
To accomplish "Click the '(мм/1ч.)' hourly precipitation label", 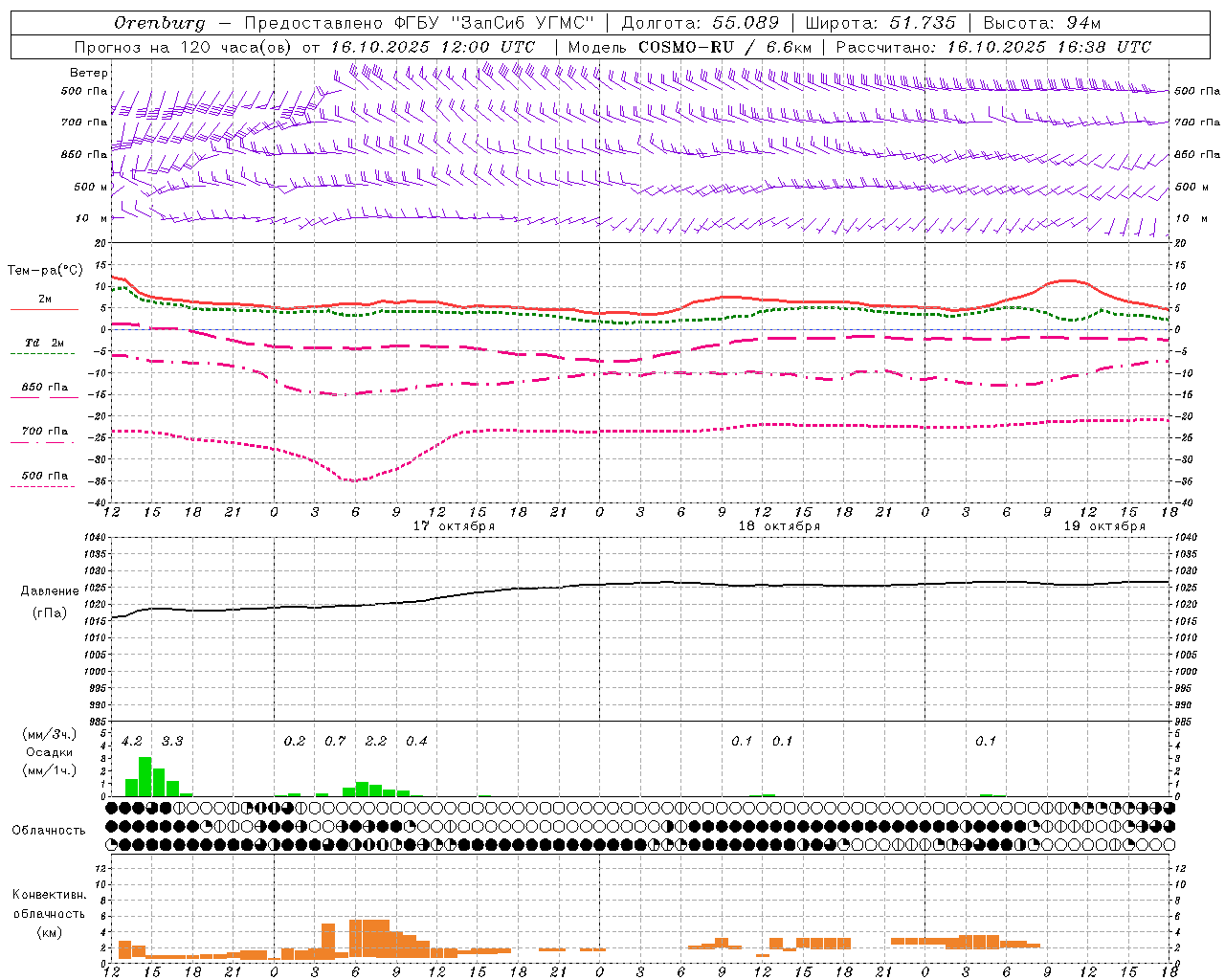I will coord(49,770).
